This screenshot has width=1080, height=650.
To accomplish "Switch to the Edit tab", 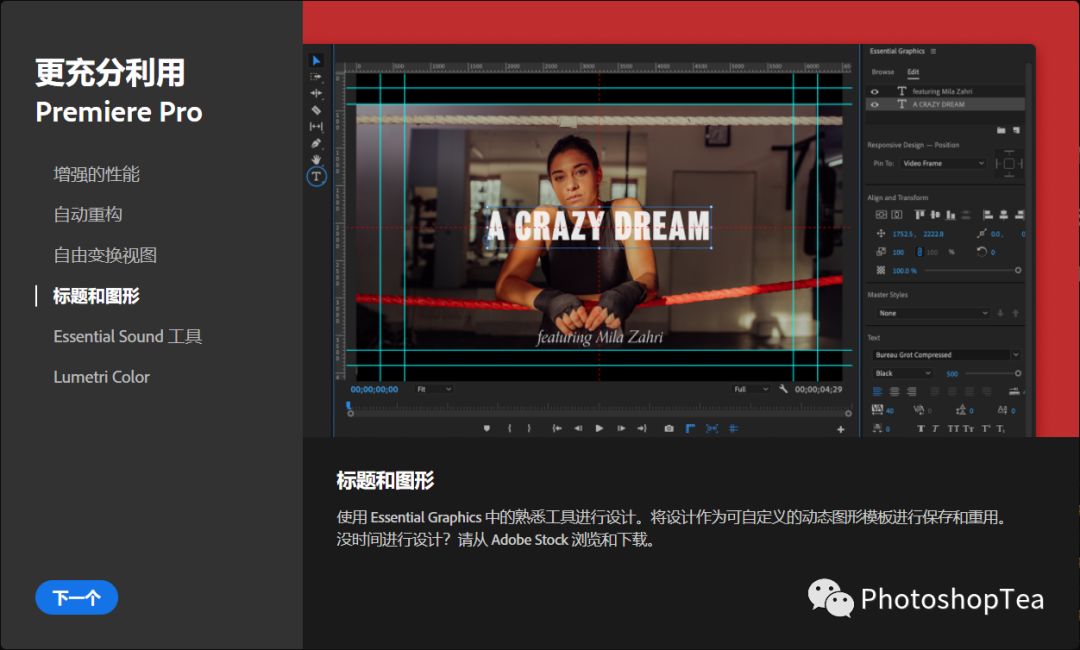I will coord(913,72).
